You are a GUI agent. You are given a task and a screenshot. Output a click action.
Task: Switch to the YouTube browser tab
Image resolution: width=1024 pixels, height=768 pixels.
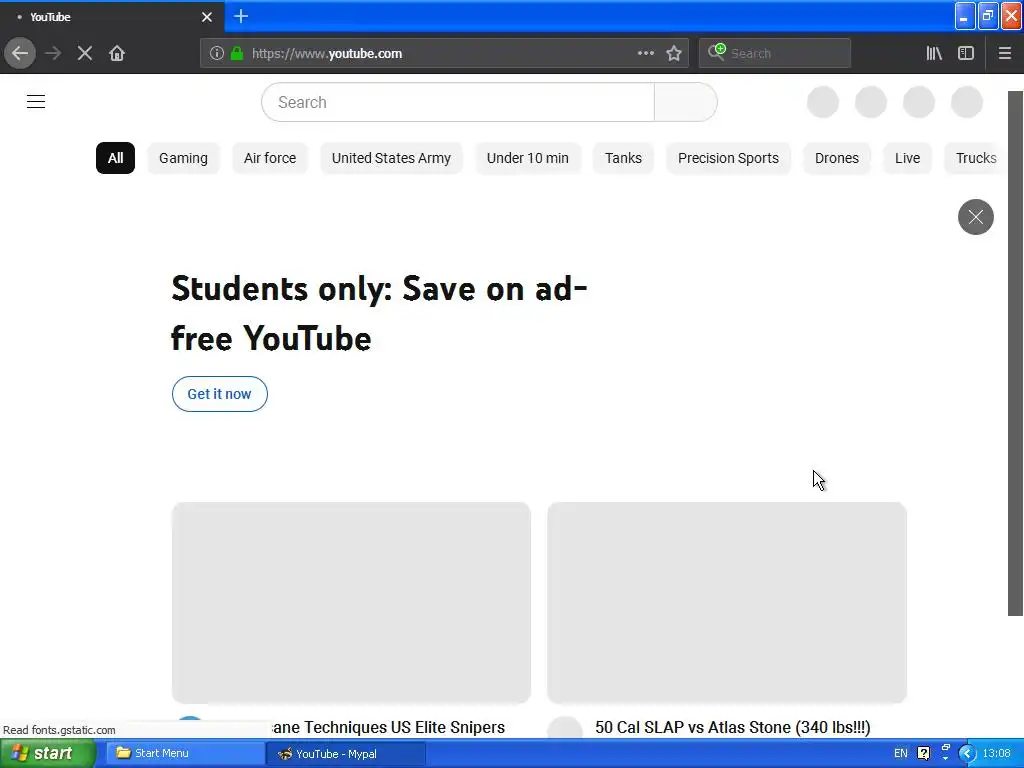112,16
